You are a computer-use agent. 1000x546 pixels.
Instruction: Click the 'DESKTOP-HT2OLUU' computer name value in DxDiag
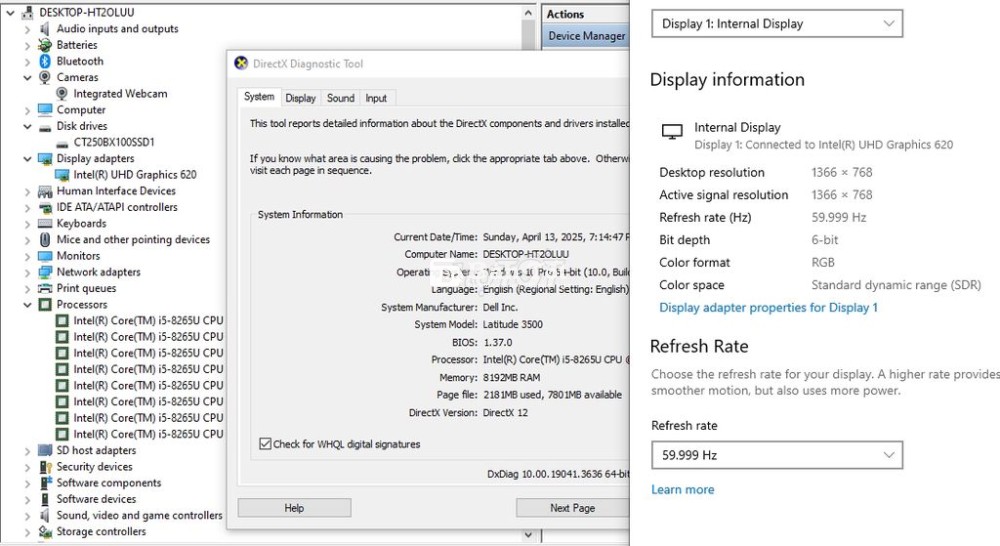[526, 254]
